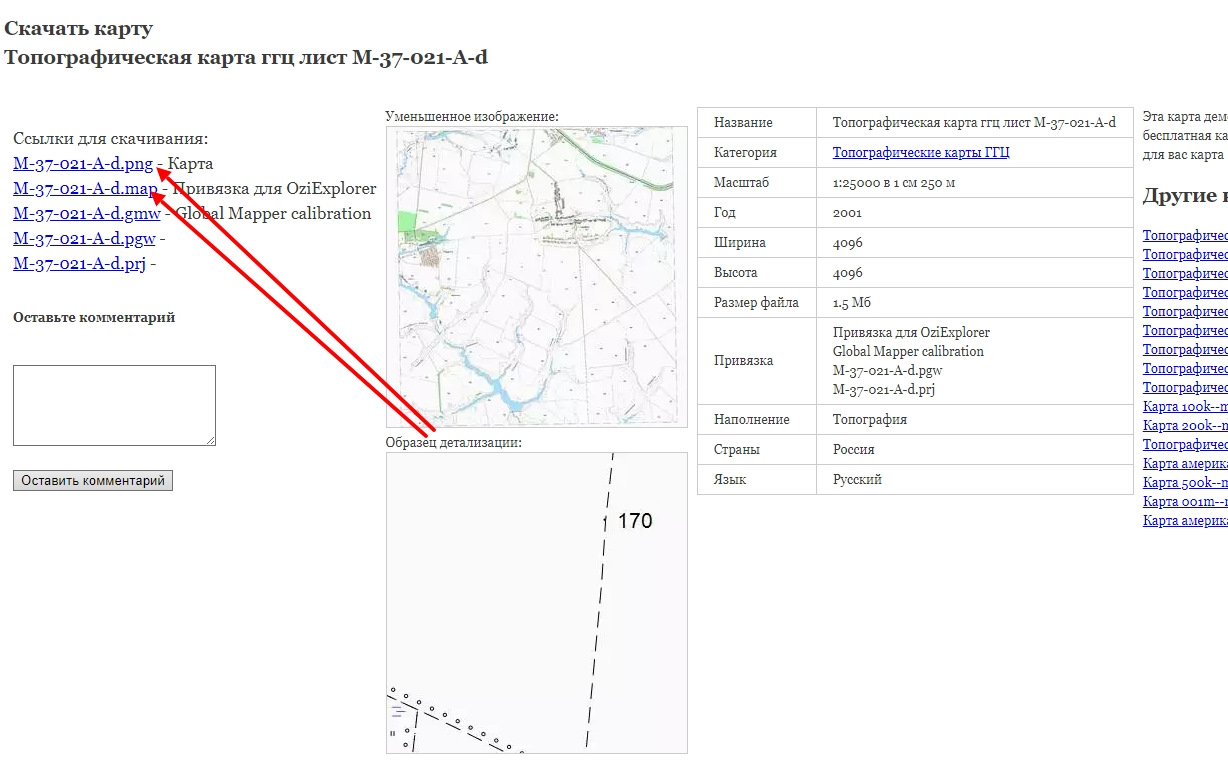
Task: Open the first Топографическая link under Другие
Action: (x=1185, y=235)
